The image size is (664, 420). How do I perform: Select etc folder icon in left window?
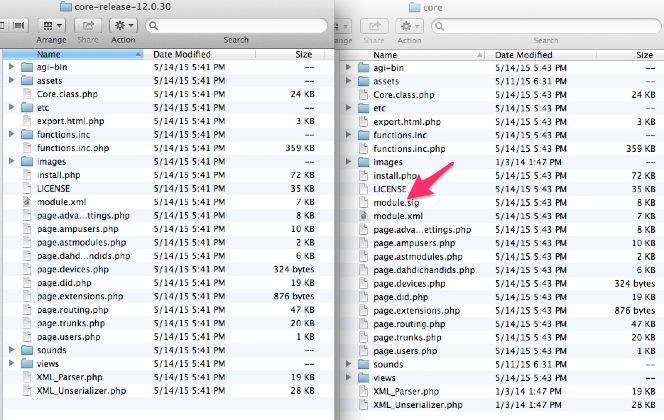pyautogui.click(x=27, y=108)
